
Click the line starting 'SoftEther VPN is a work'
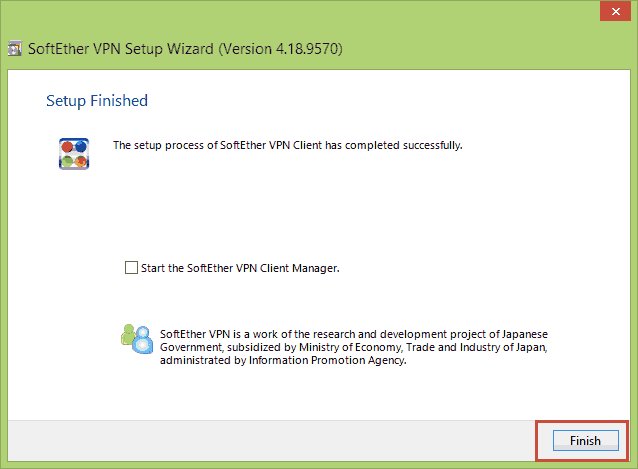(354, 334)
